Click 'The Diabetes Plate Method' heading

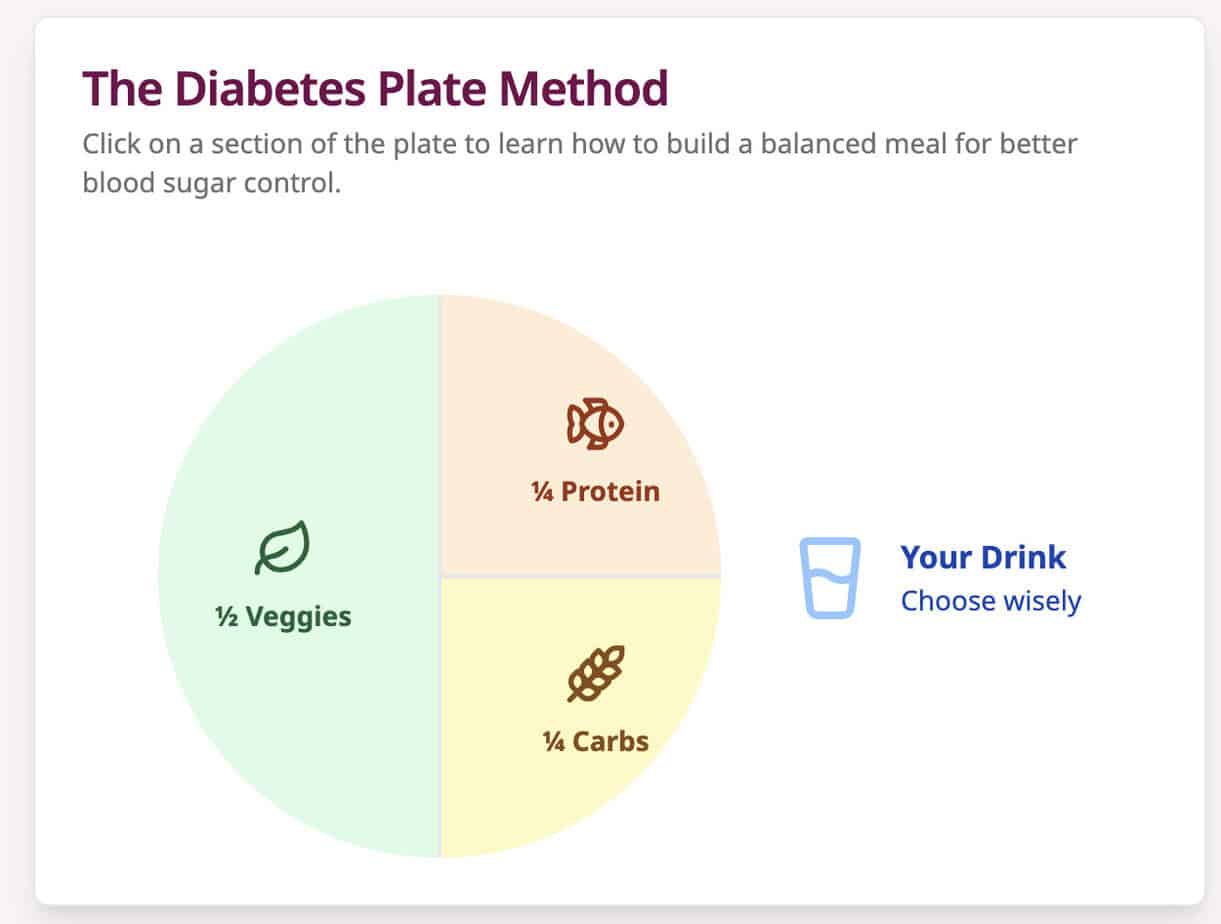[375, 90]
